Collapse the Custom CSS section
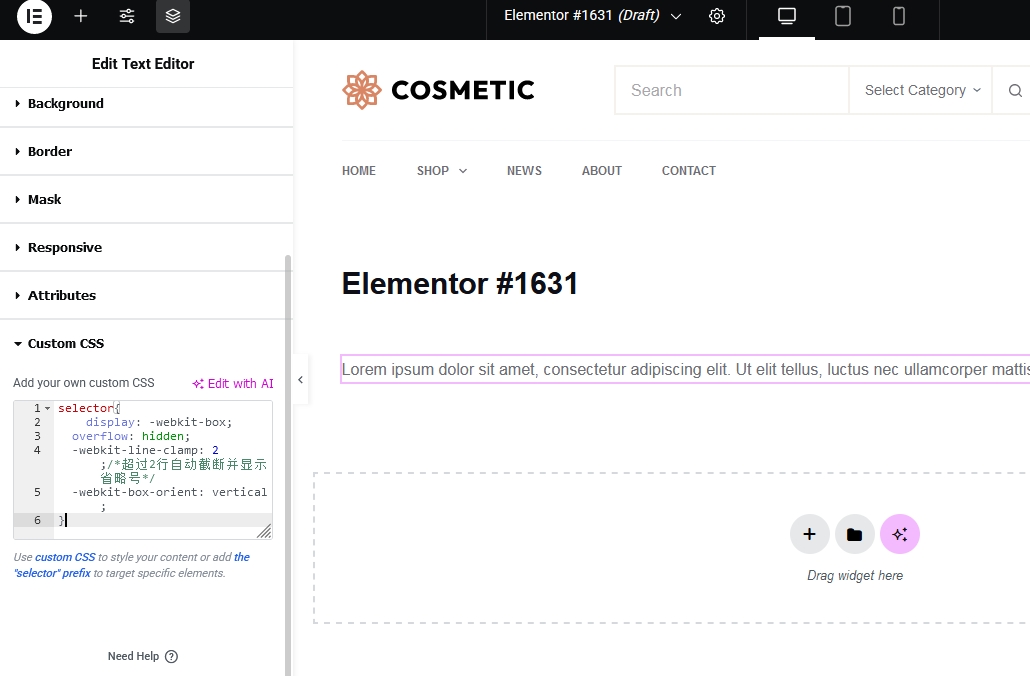 pos(66,344)
